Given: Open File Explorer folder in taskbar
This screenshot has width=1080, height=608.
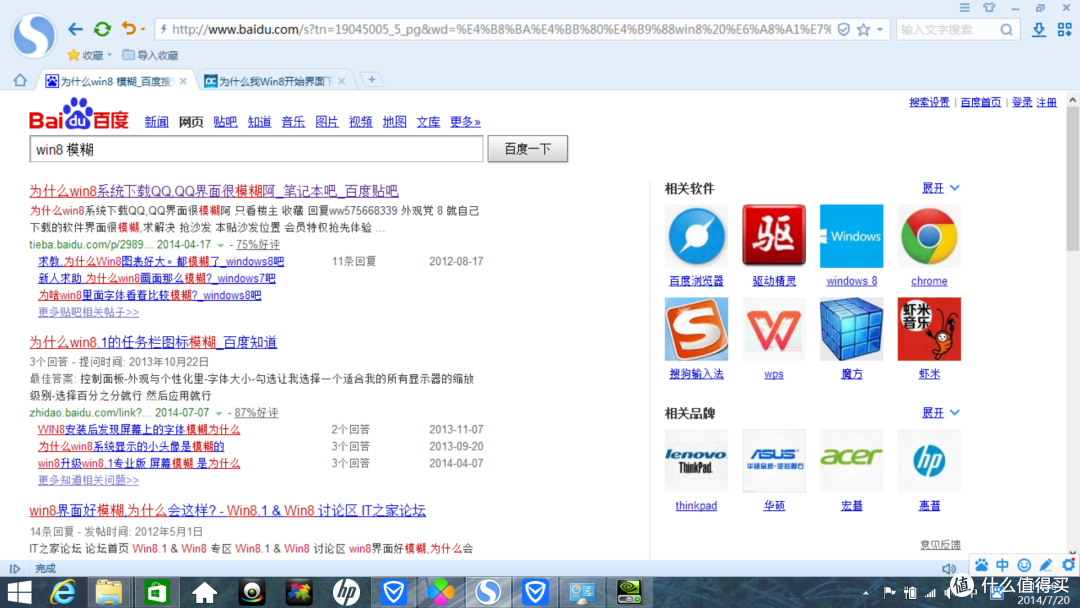Looking at the screenshot, I should (x=109, y=592).
